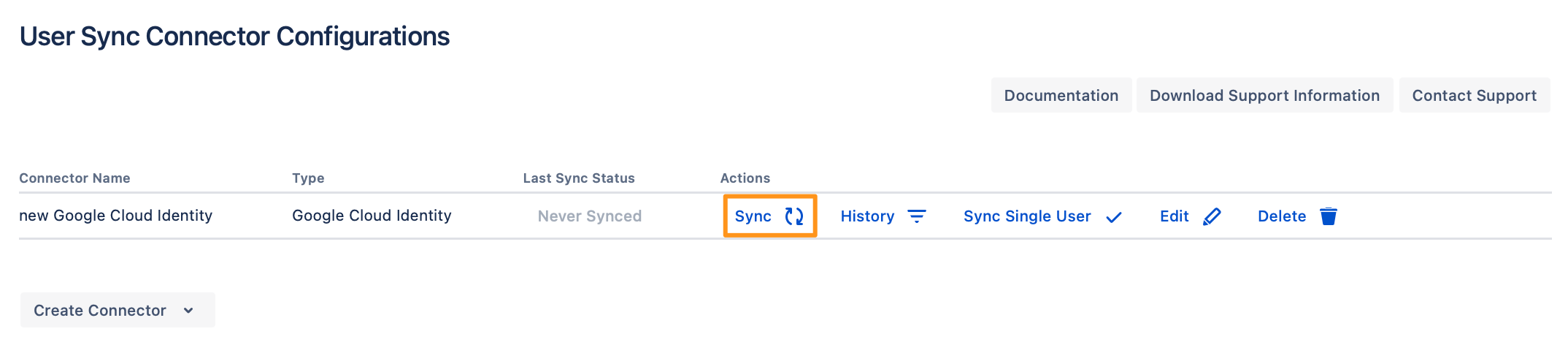Click the trash can delete icon

pyautogui.click(x=1329, y=216)
